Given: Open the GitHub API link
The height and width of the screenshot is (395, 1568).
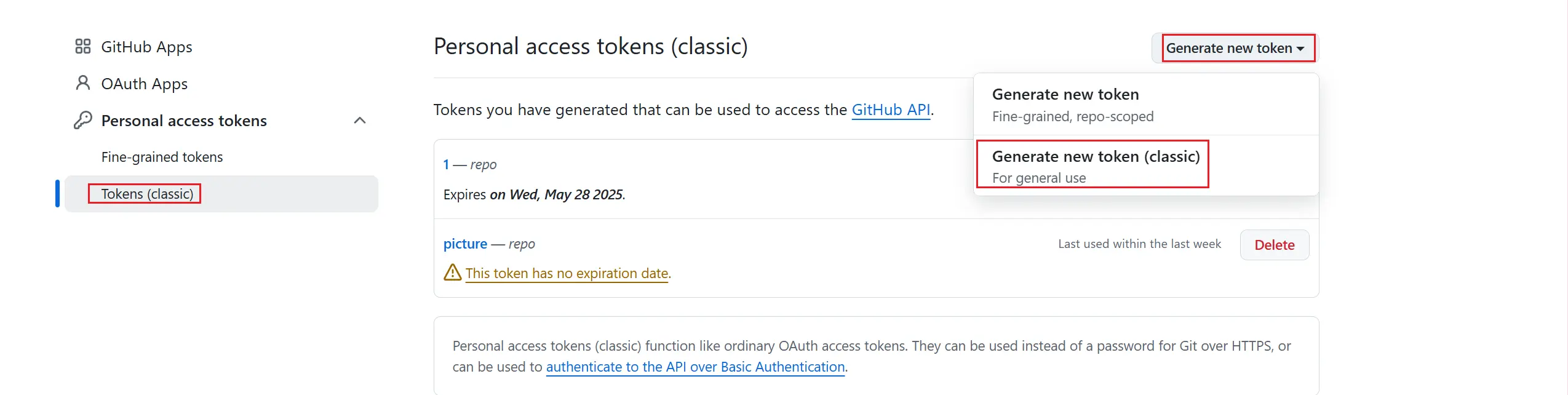Looking at the screenshot, I should pos(890,110).
